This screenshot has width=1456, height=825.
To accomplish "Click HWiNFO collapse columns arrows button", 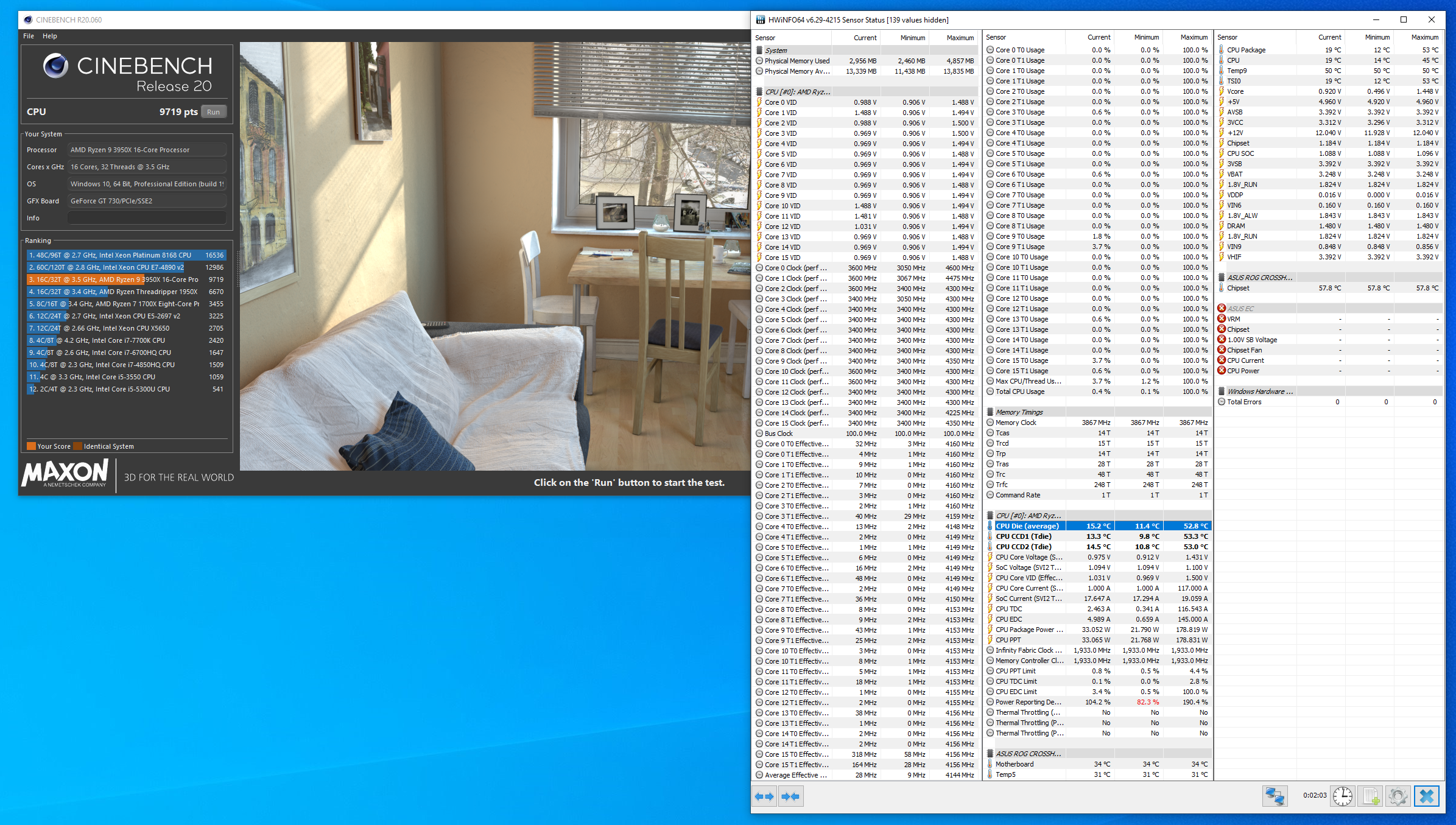I will (790, 796).
